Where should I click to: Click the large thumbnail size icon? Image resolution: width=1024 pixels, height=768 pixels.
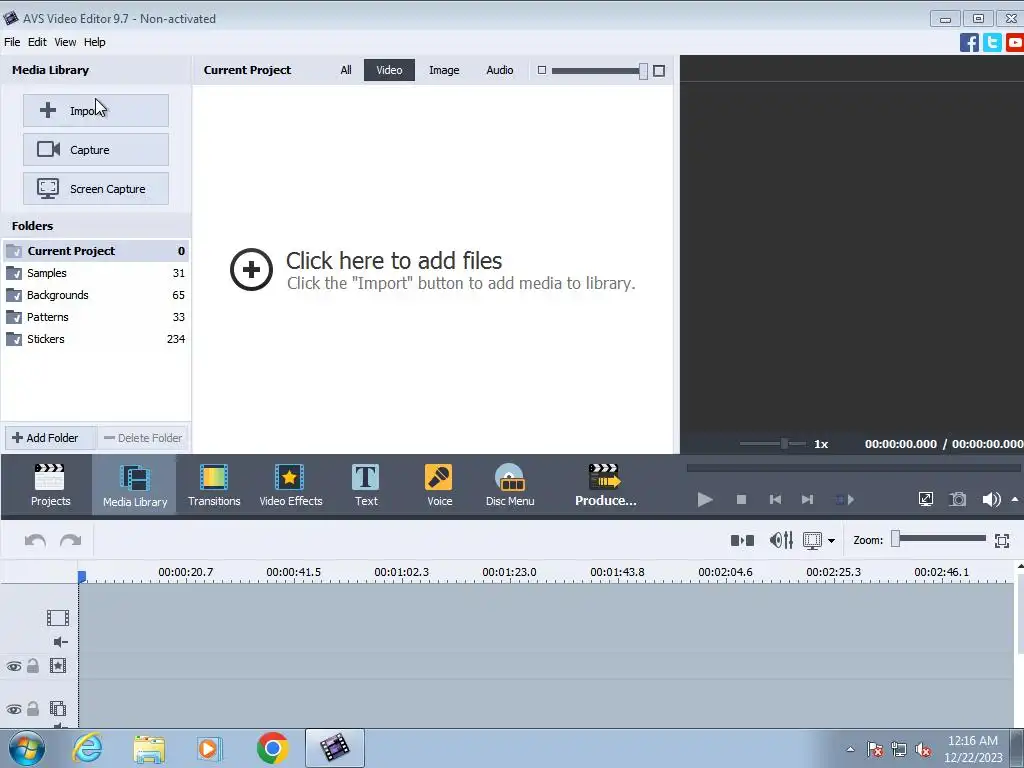coord(659,71)
